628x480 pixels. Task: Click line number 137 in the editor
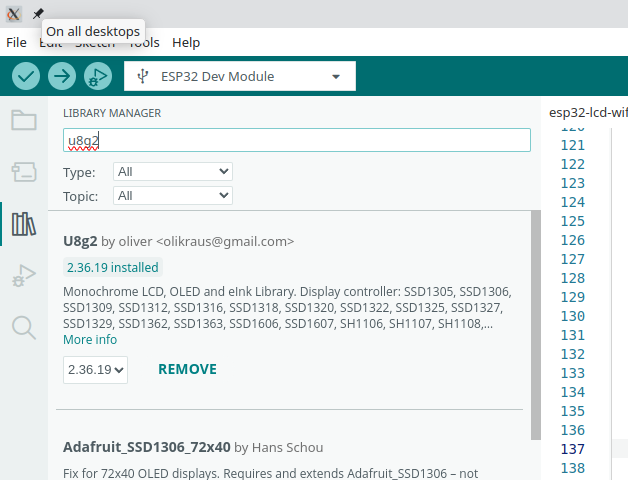tap(573, 449)
